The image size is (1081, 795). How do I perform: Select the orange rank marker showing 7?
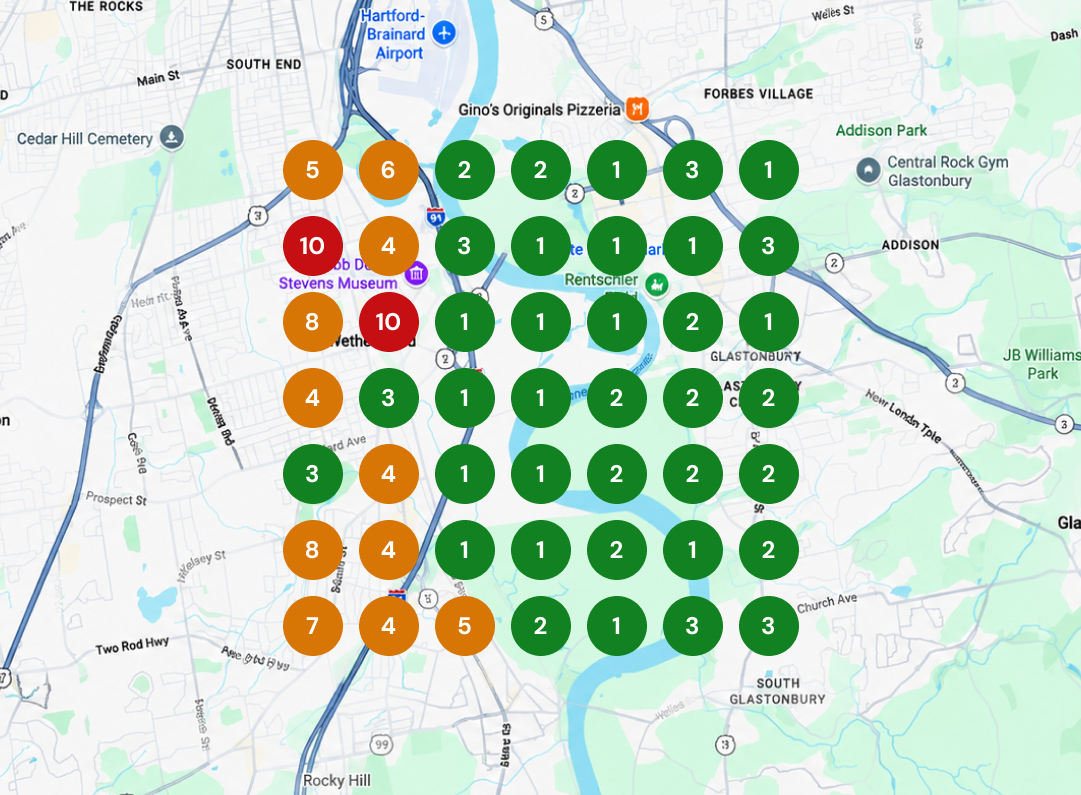coord(312,625)
